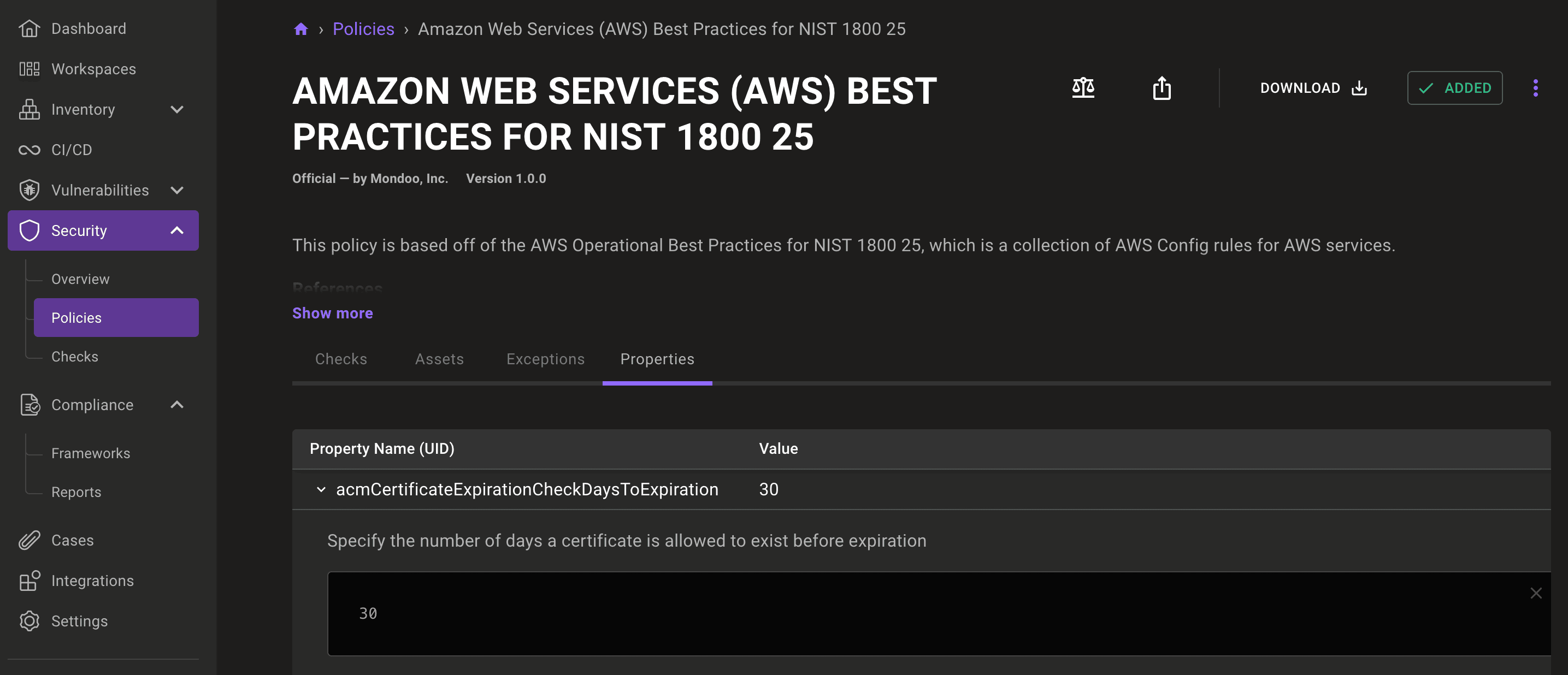
Task: Collapse the Compliance sidebar section
Action: [x=176, y=405]
